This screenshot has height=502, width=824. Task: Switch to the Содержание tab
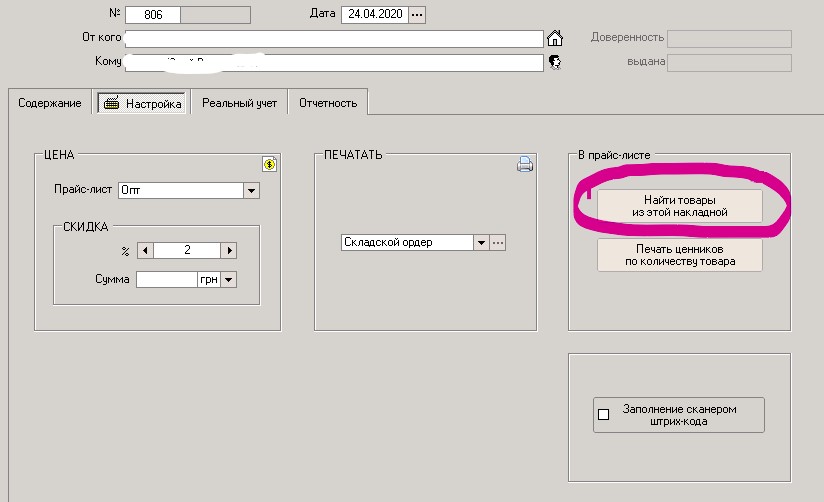pyautogui.click(x=49, y=103)
